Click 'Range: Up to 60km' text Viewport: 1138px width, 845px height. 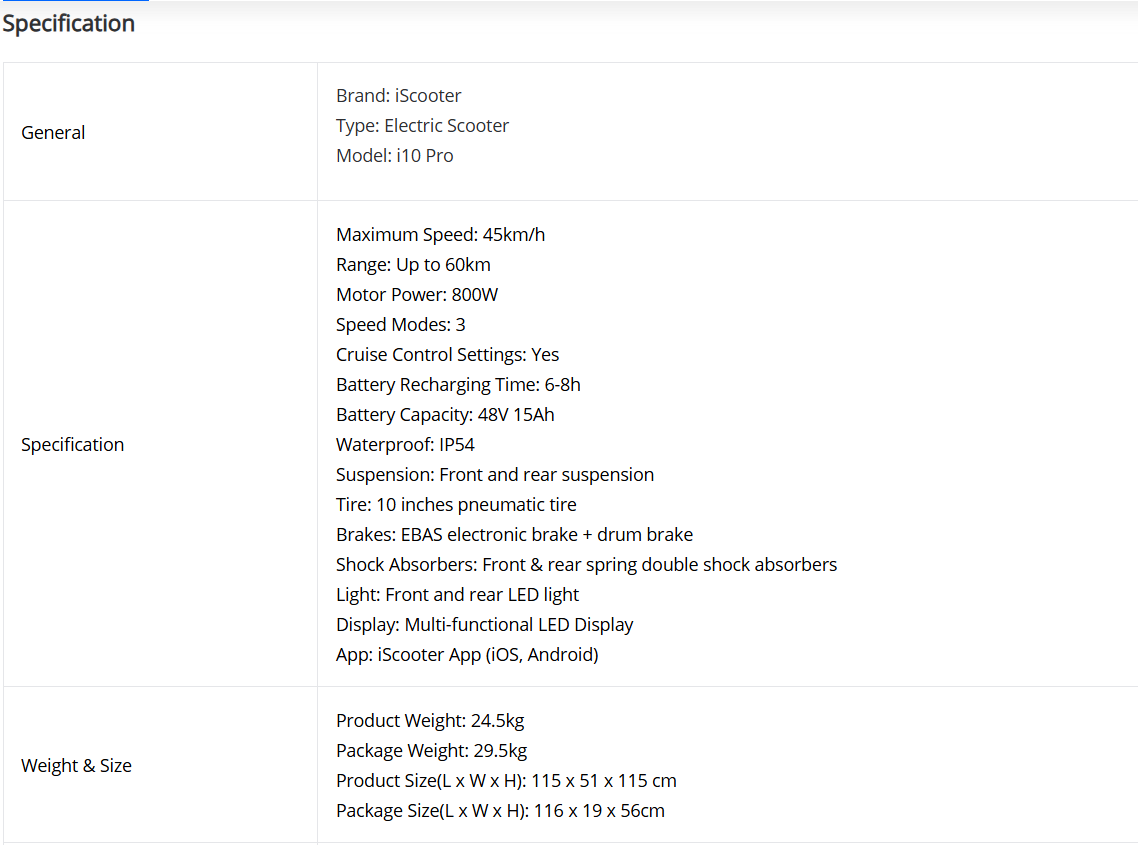[x=413, y=264]
